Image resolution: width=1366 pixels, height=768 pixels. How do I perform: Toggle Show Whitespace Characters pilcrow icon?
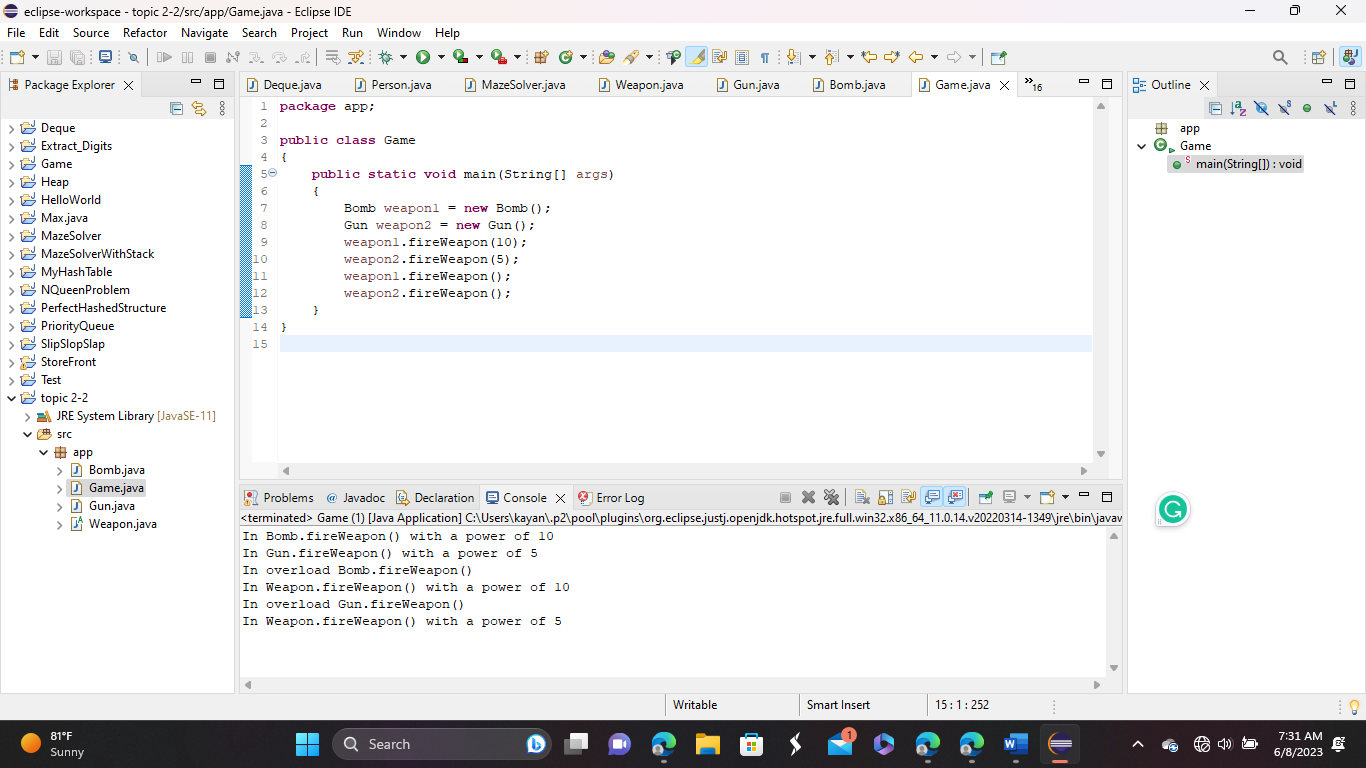(x=765, y=57)
